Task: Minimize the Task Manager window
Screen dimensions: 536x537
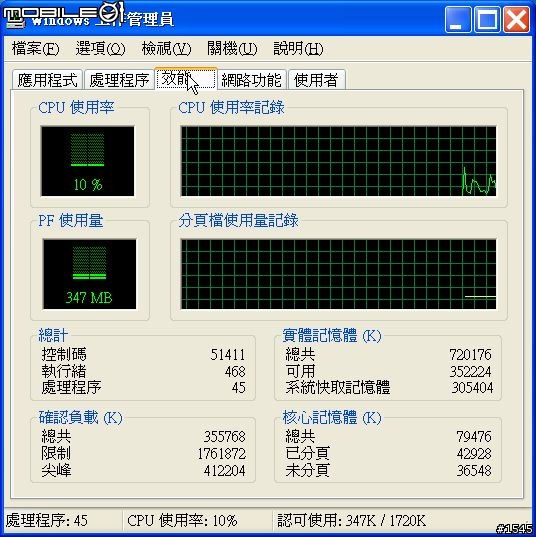Action: (x=458, y=20)
